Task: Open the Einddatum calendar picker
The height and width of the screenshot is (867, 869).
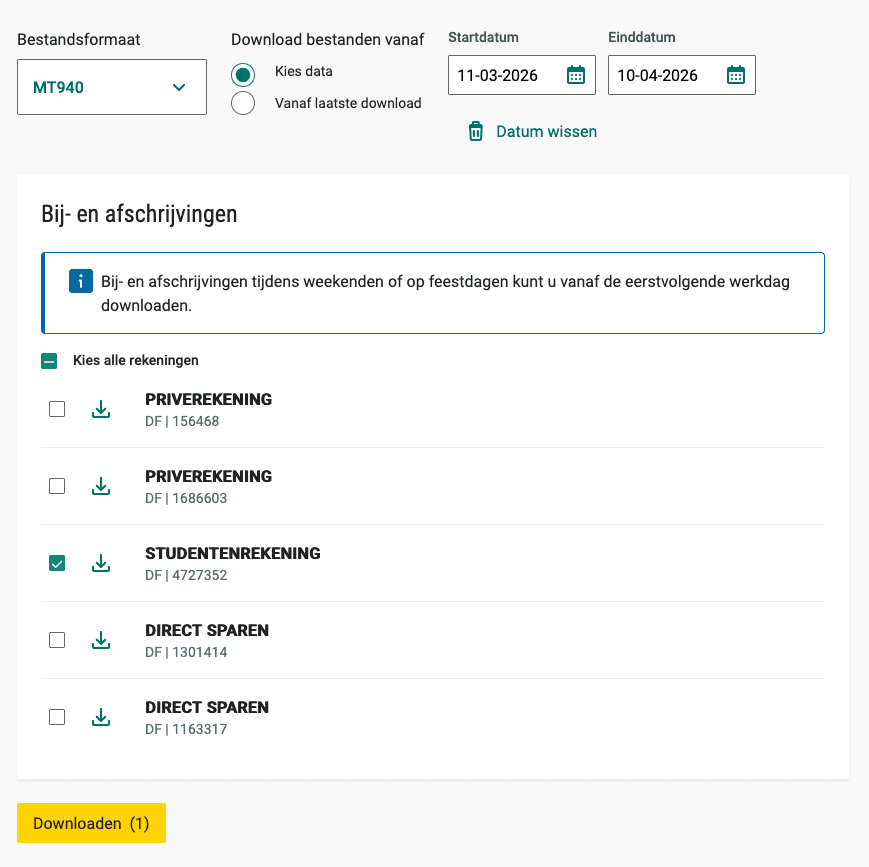Action: click(736, 74)
